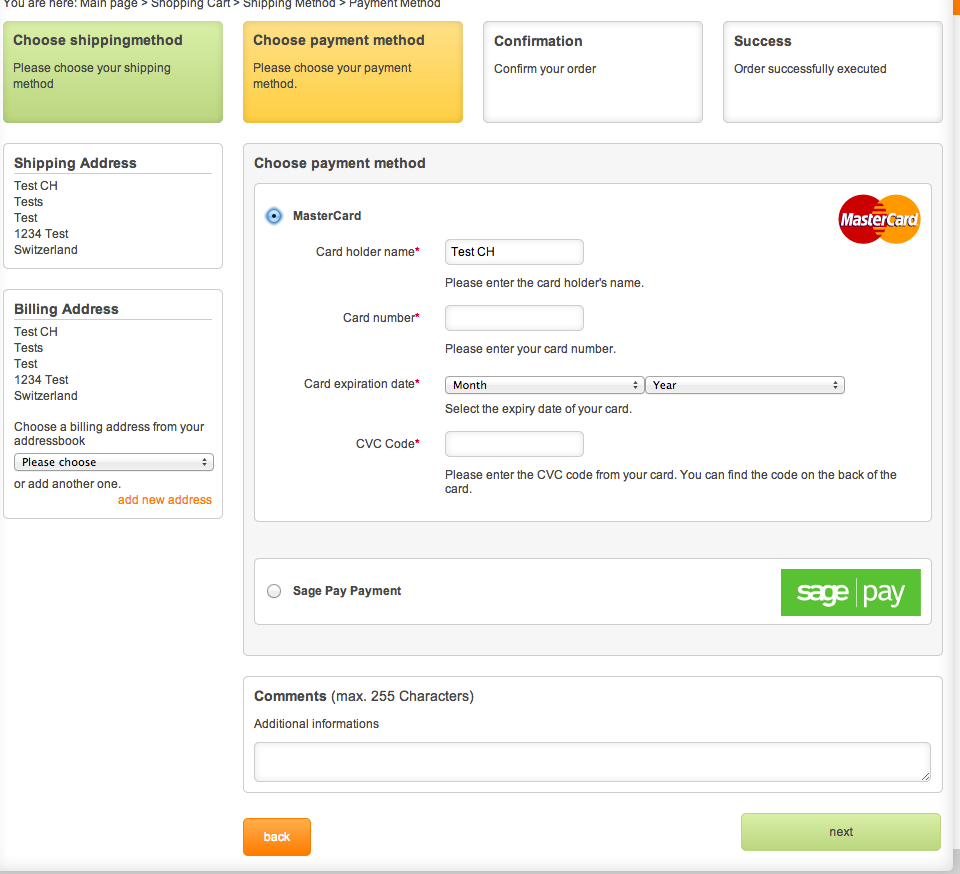960x874 pixels.
Task: Click the Success step box
Action: click(833, 72)
